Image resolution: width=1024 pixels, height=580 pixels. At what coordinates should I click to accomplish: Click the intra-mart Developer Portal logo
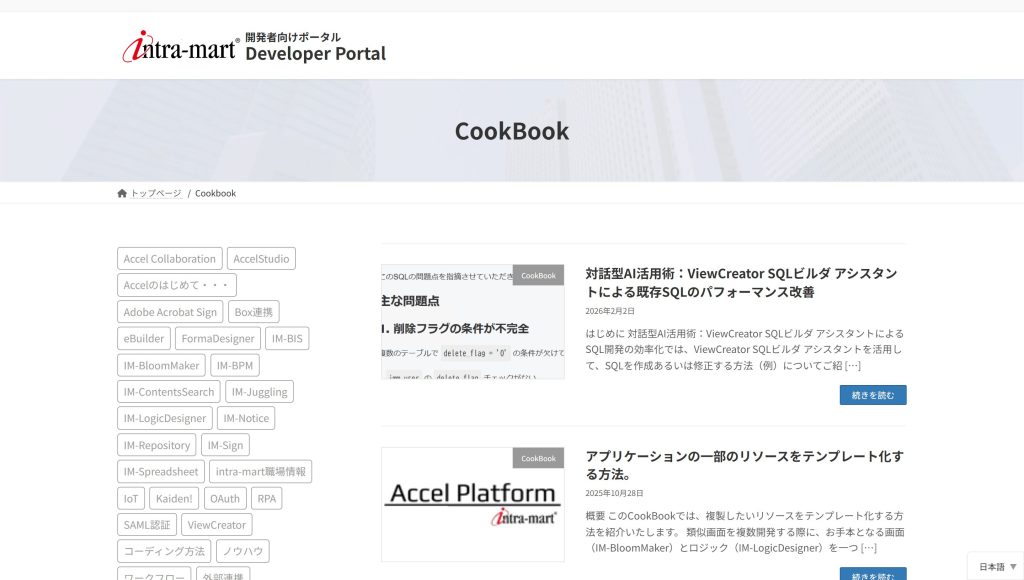[254, 46]
